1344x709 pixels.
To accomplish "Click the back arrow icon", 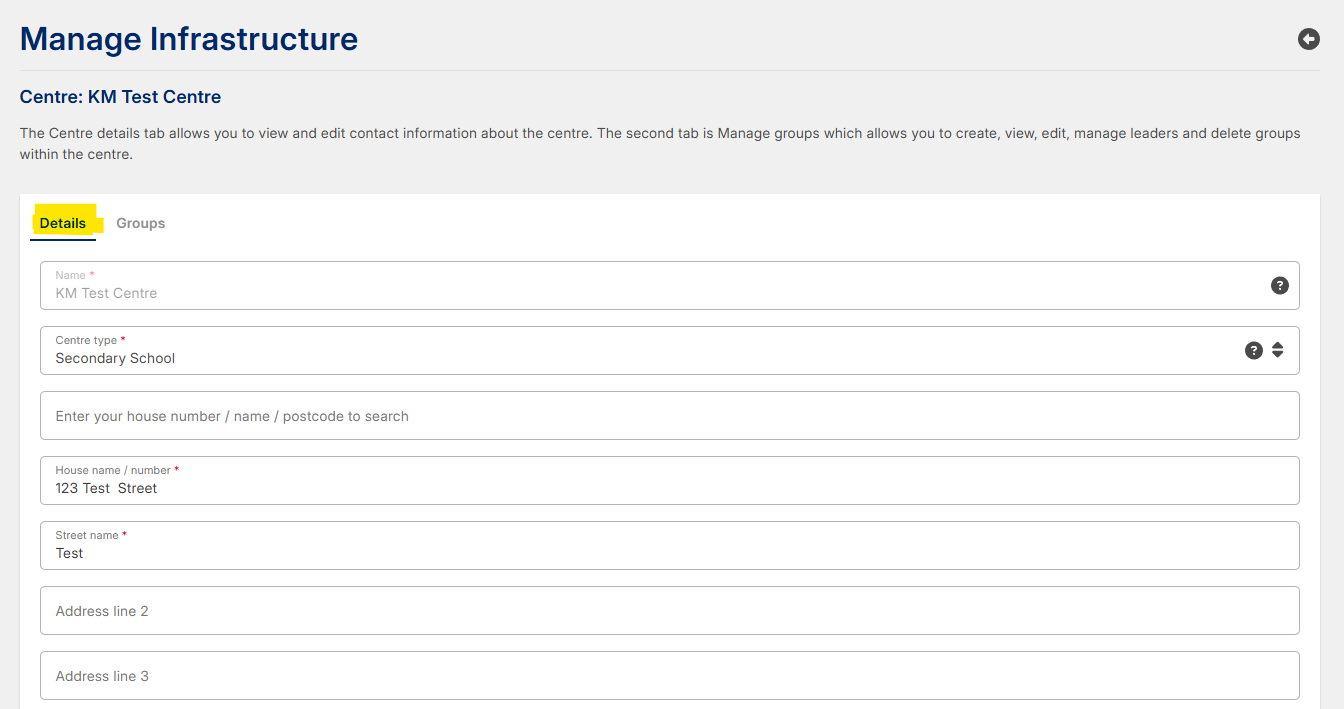I will [1308, 39].
